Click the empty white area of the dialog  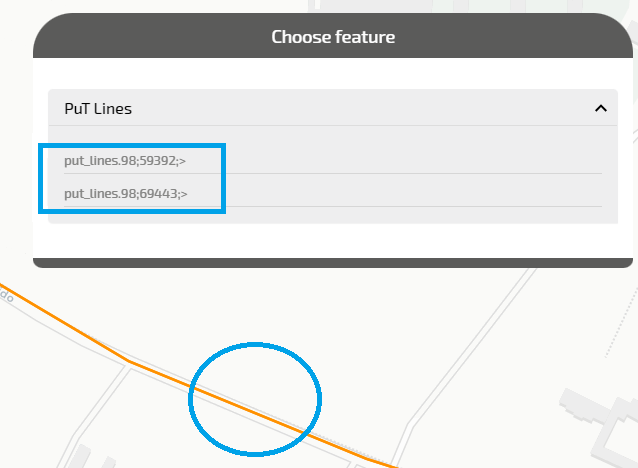click(x=333, y=240)
